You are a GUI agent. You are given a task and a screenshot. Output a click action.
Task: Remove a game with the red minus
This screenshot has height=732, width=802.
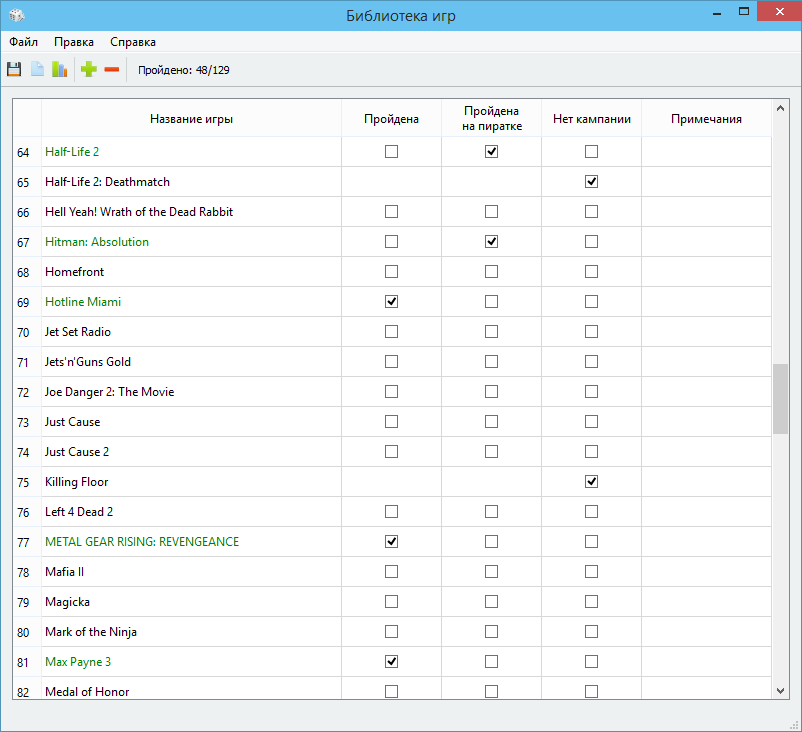pos(112,69)
